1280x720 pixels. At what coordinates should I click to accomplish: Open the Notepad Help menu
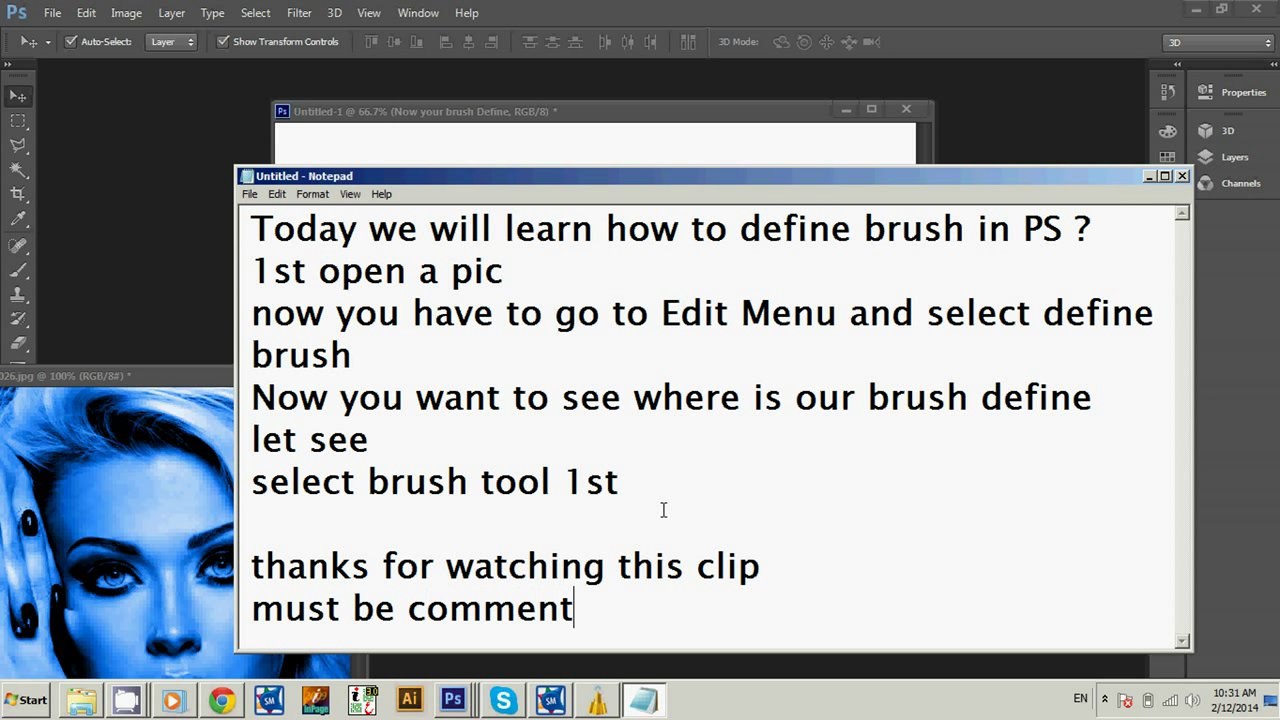(381, 194)
